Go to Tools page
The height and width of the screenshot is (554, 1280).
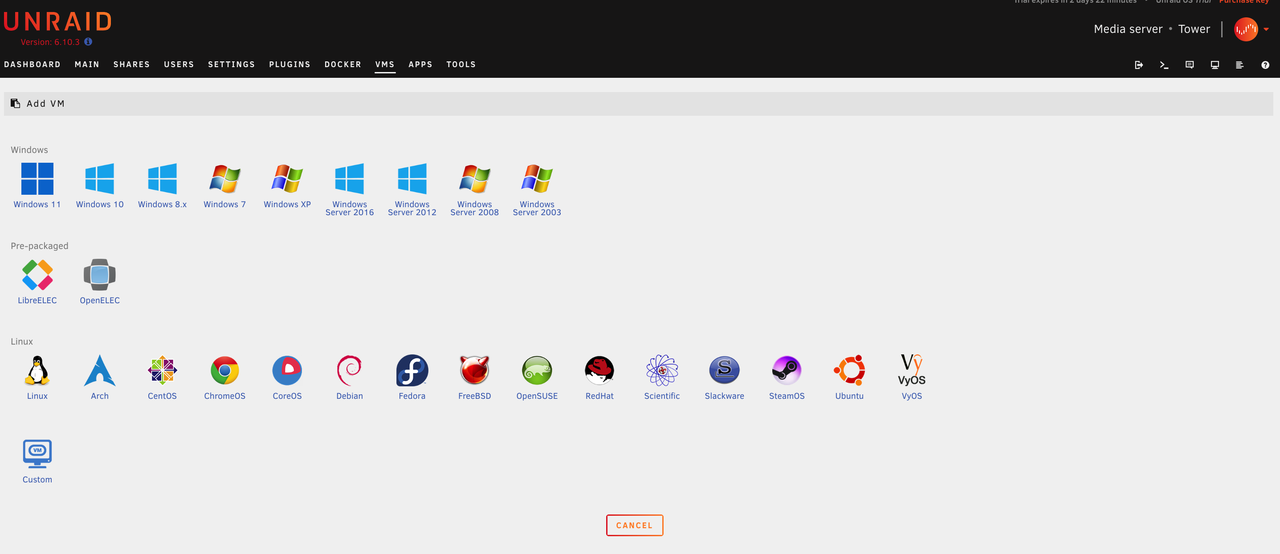461,65
